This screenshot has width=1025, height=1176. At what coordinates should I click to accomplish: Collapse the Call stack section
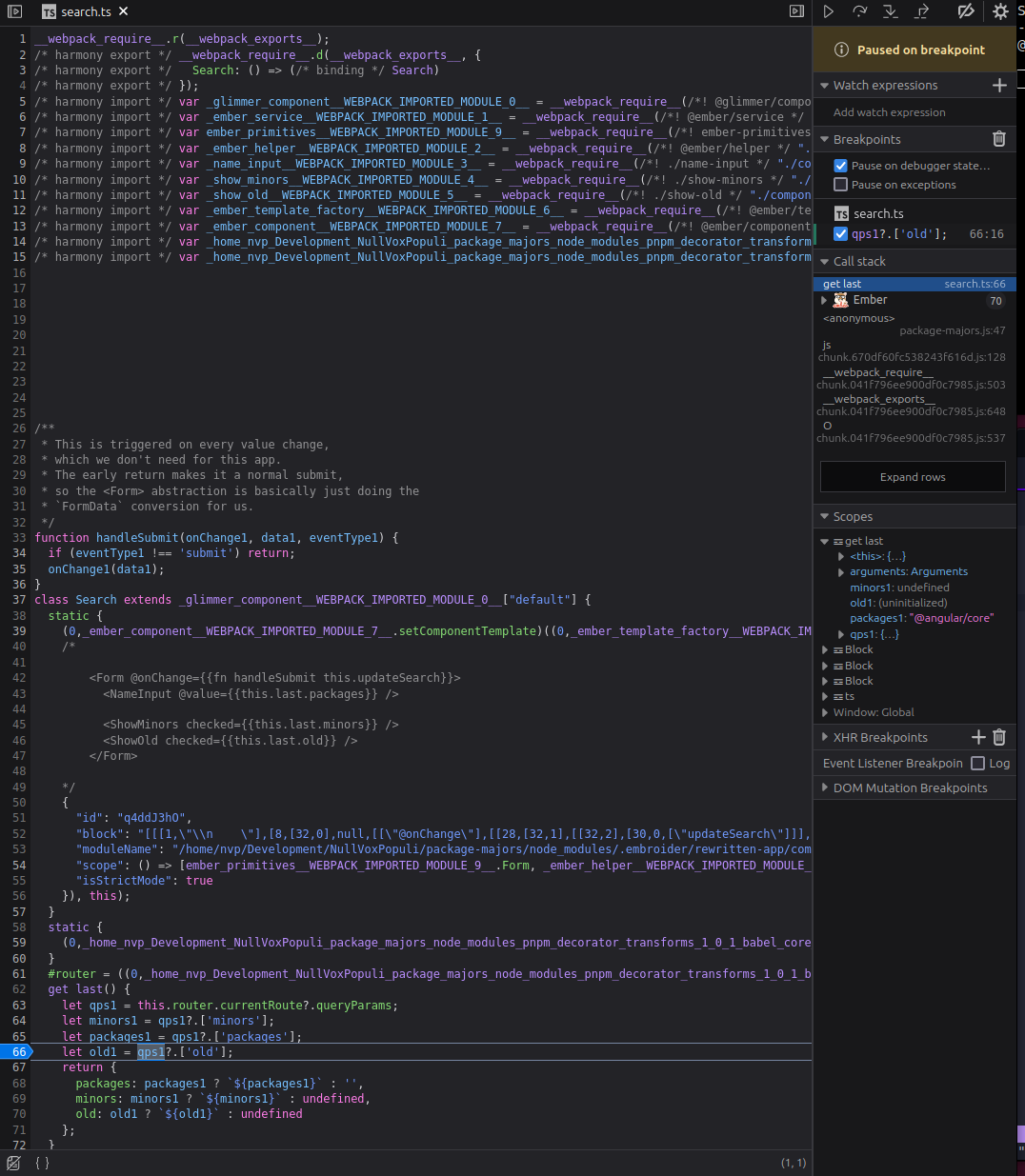tap(823, 260)
